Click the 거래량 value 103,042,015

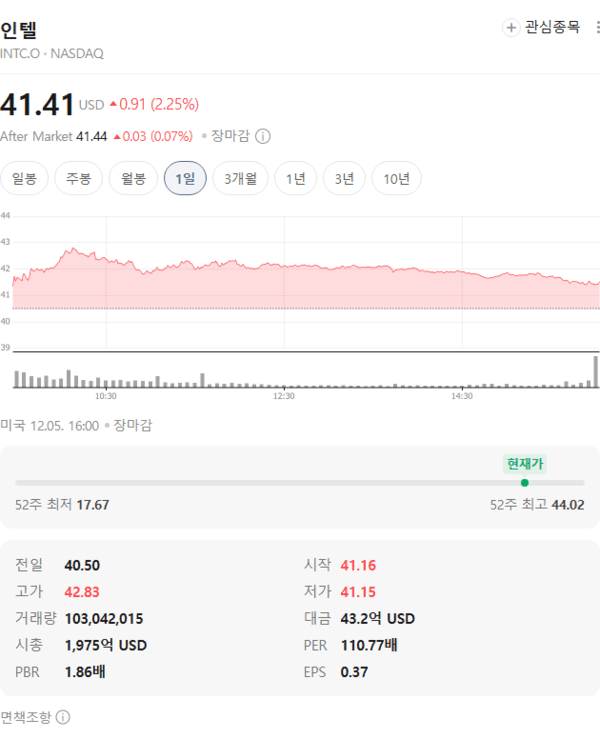[104, 619]
